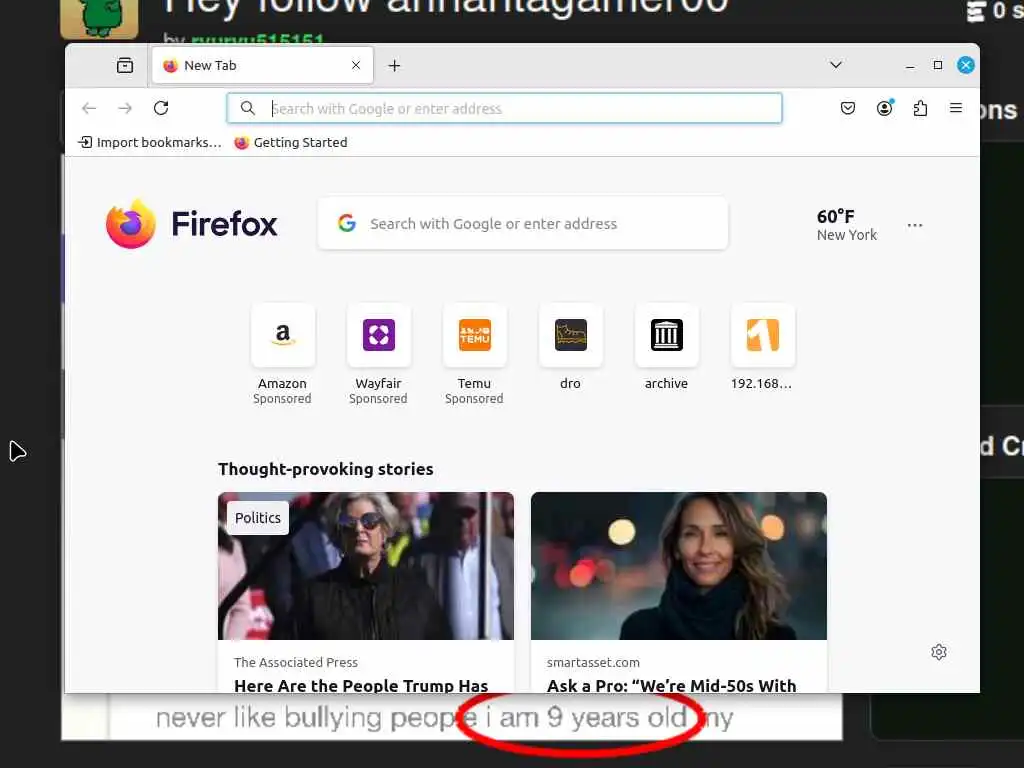
Task: Open the Here Are the People Trump Has headline
Action: tap(361, 685)
